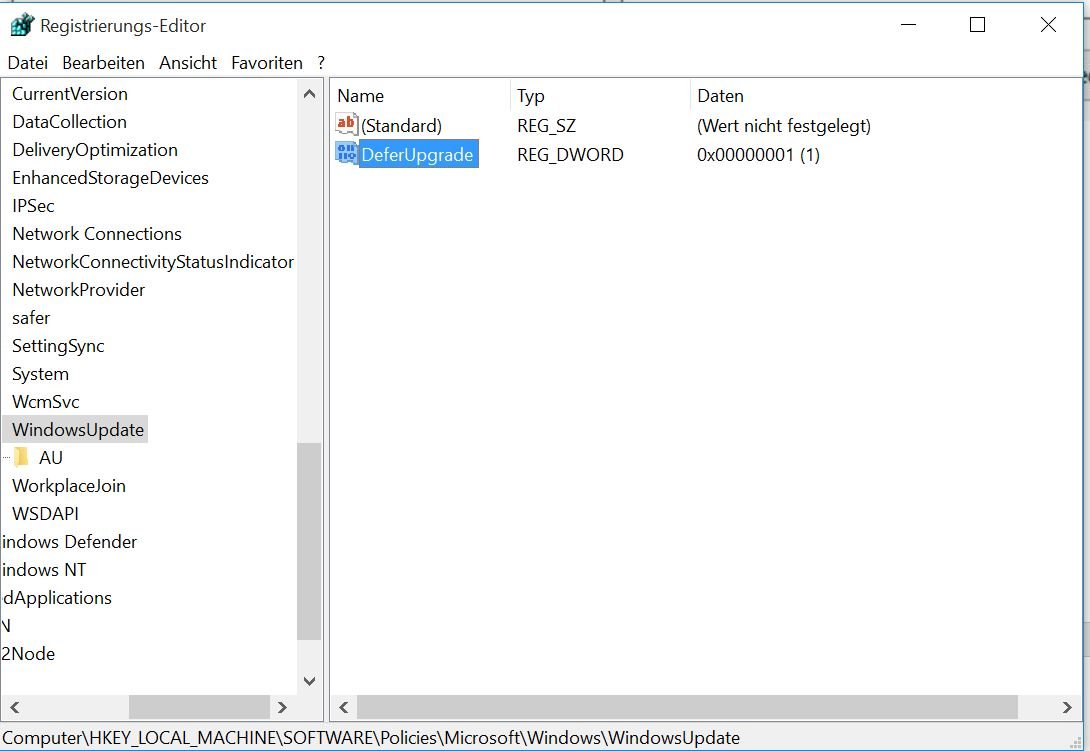Click tree pane scroll right arrow
The height and width of the screenshot is (751, 1090).
(x=282, y=707)
